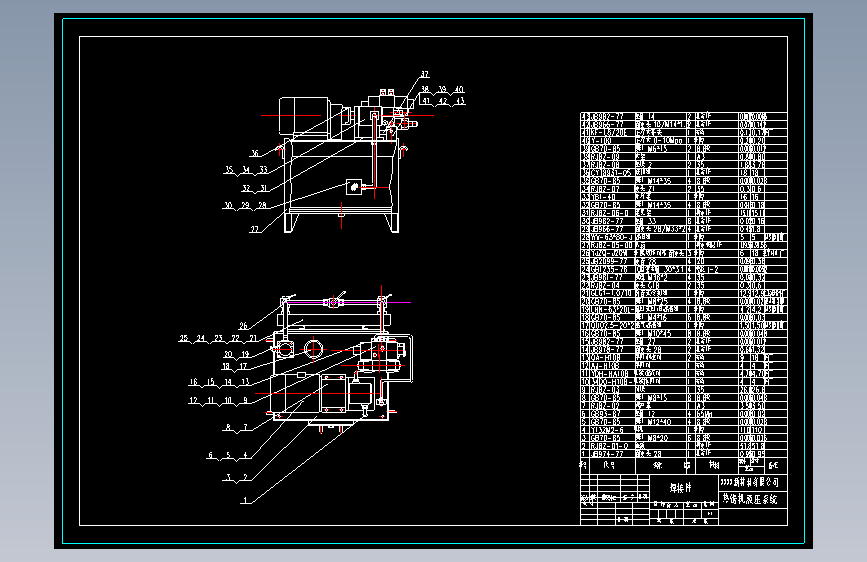Screen dimensions: 867x562
Task: Select callout number 9 in plan view
Action: click(x=246, y=400)
